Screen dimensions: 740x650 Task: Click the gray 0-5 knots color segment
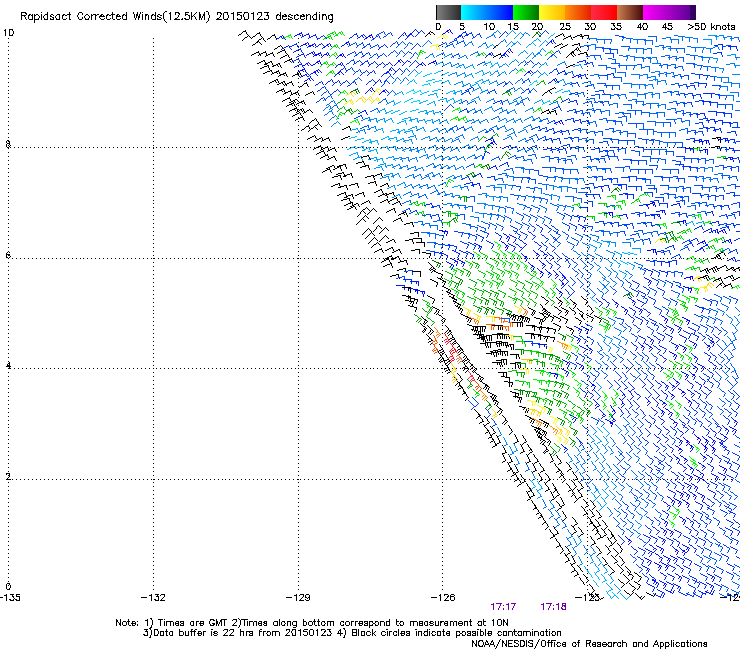point(448,12)
